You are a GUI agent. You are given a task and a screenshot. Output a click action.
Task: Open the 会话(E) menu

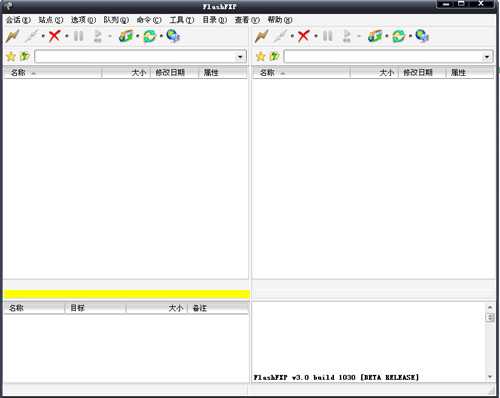(x=18, y=20)
